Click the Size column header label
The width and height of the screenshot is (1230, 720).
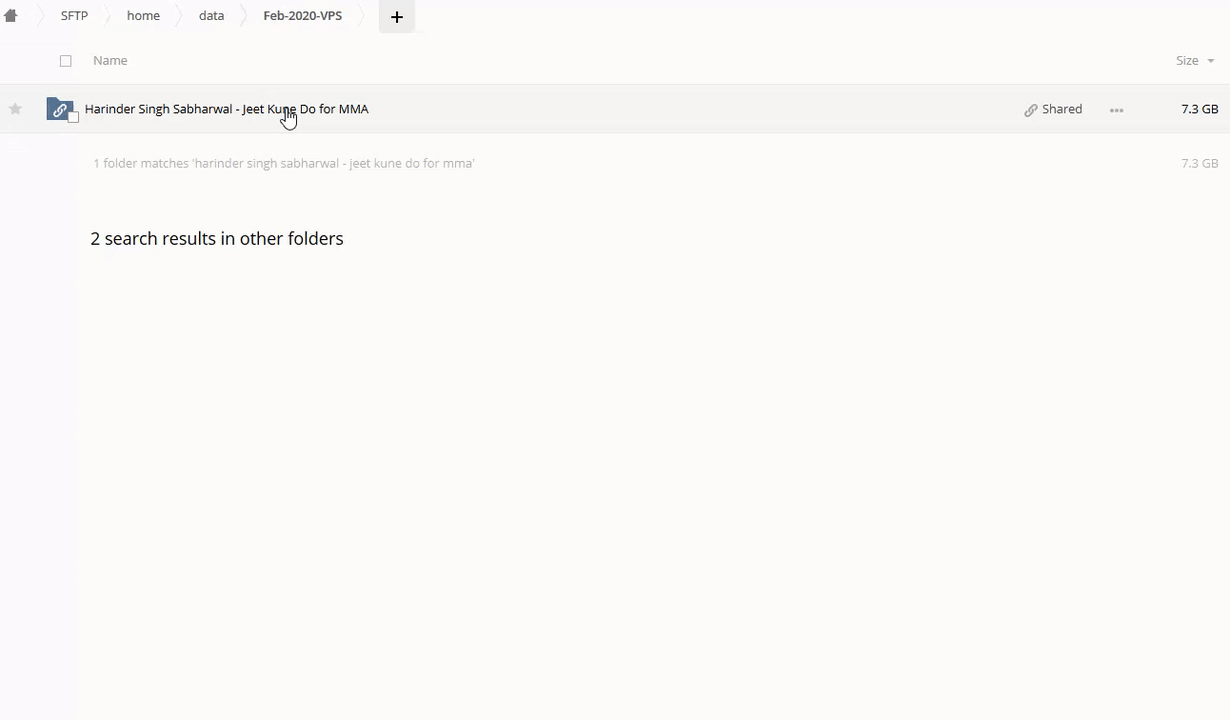1186,61
